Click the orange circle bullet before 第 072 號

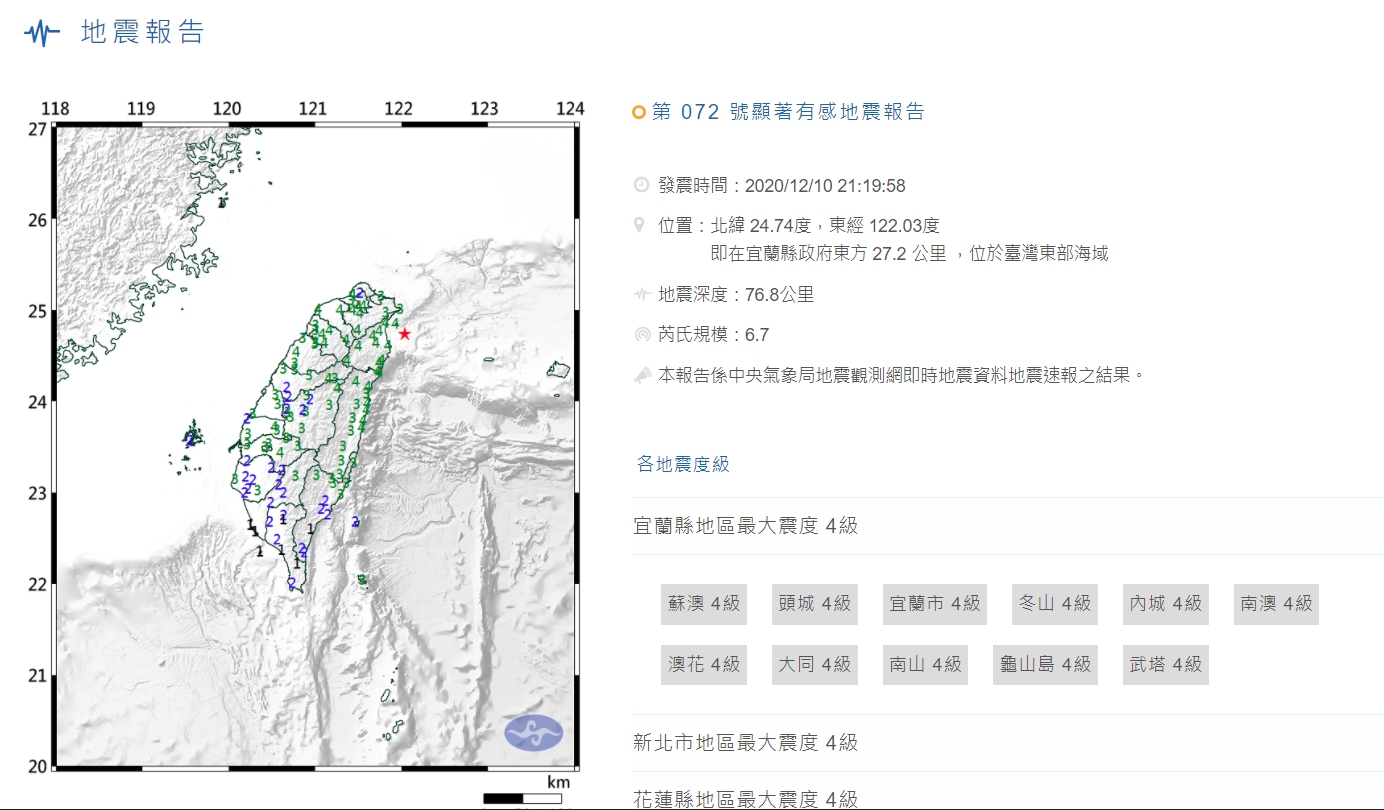coord(639,113)
